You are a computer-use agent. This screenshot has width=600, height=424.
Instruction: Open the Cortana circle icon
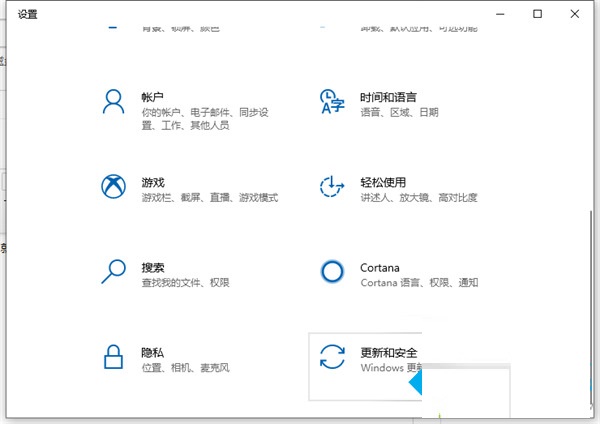tap(332, 271)
